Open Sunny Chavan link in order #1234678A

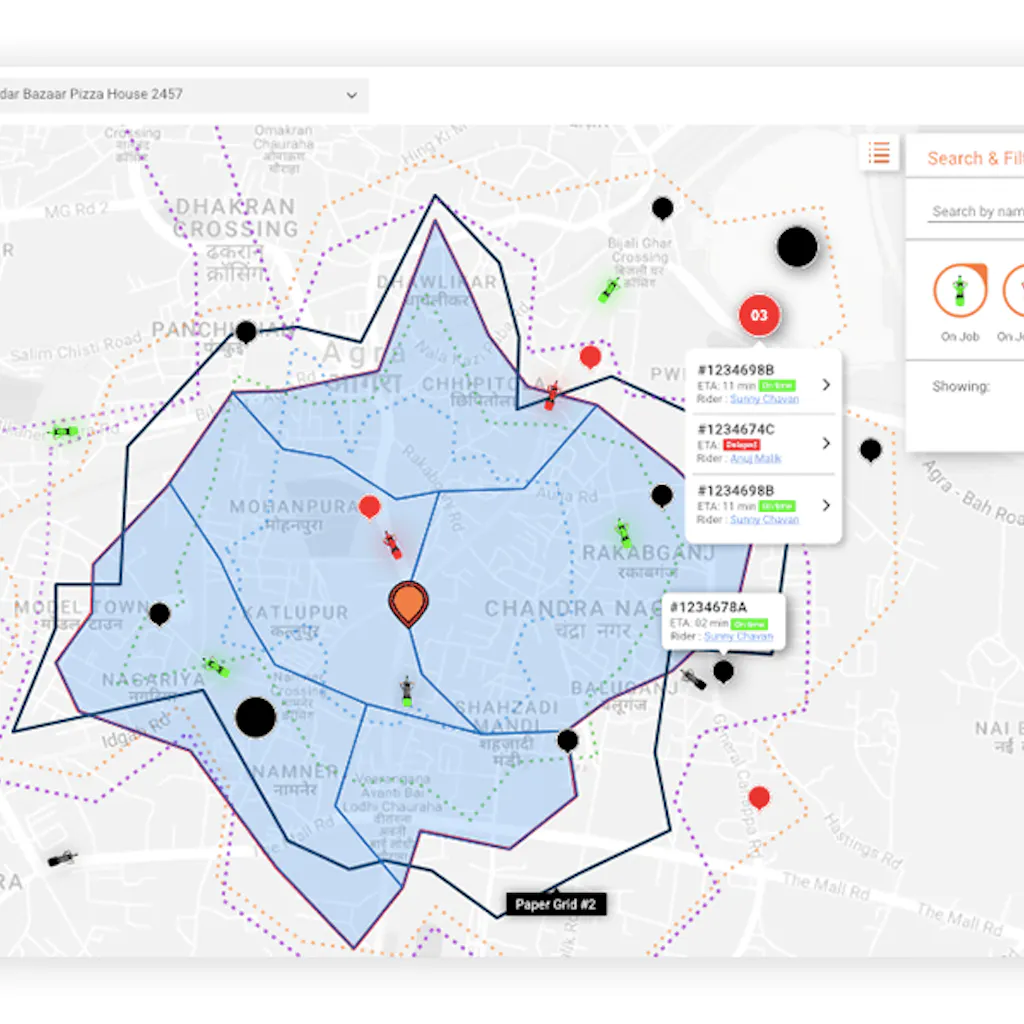(x=738, y=636)
